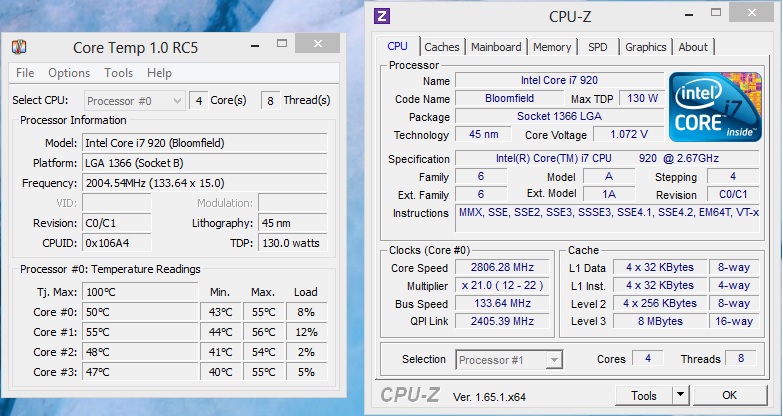Viewport: 783px width, 416px height.
Task: Click the Thread(s) count 8 in Core Temp
Action: pos(270,101)
